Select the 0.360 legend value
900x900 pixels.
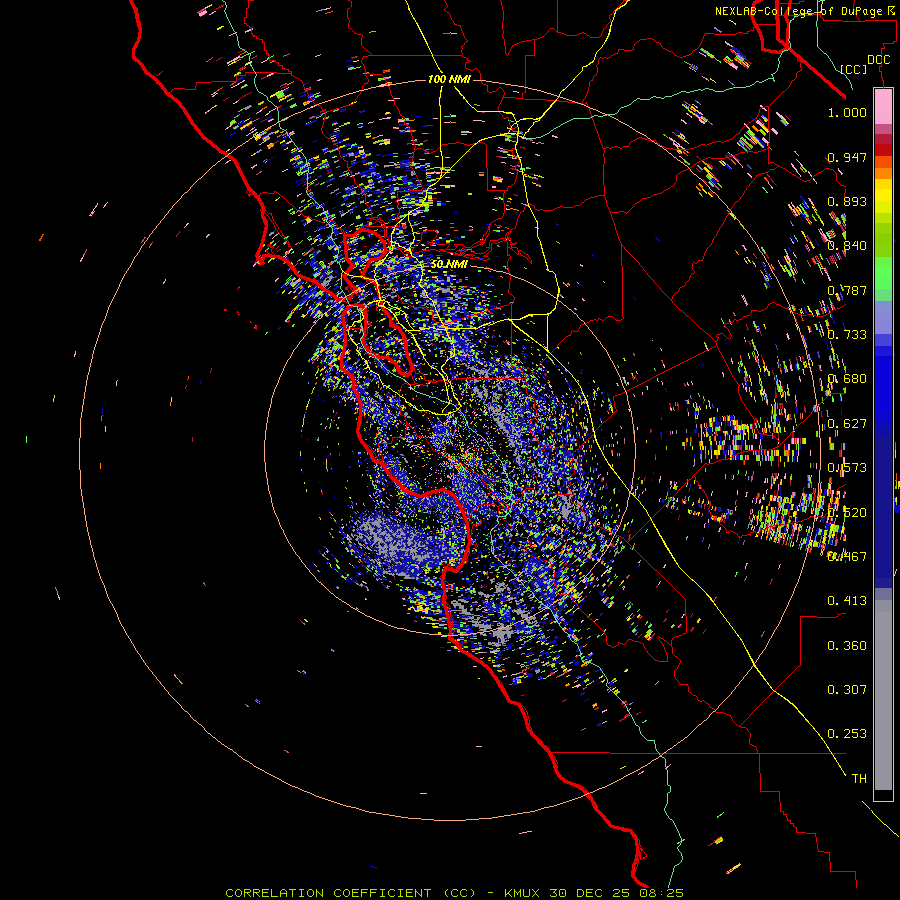[x=847, y=646]
